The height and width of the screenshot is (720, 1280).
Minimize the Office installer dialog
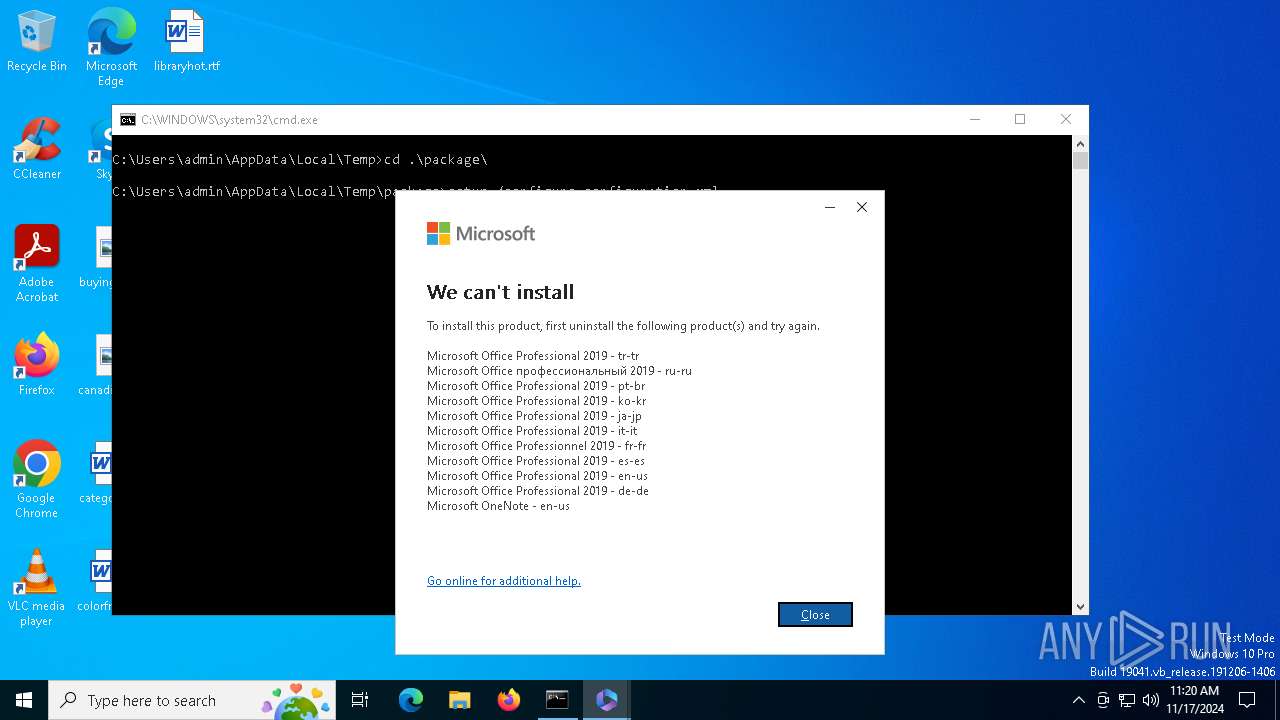[829, 207]
